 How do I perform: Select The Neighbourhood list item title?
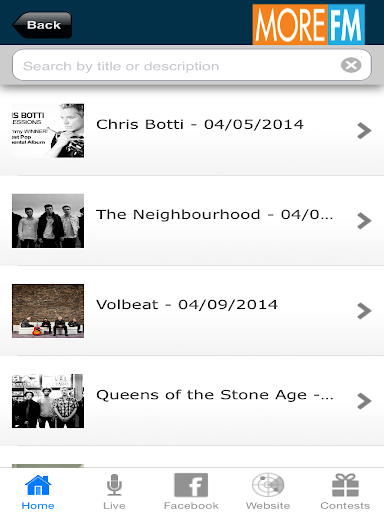215,215
